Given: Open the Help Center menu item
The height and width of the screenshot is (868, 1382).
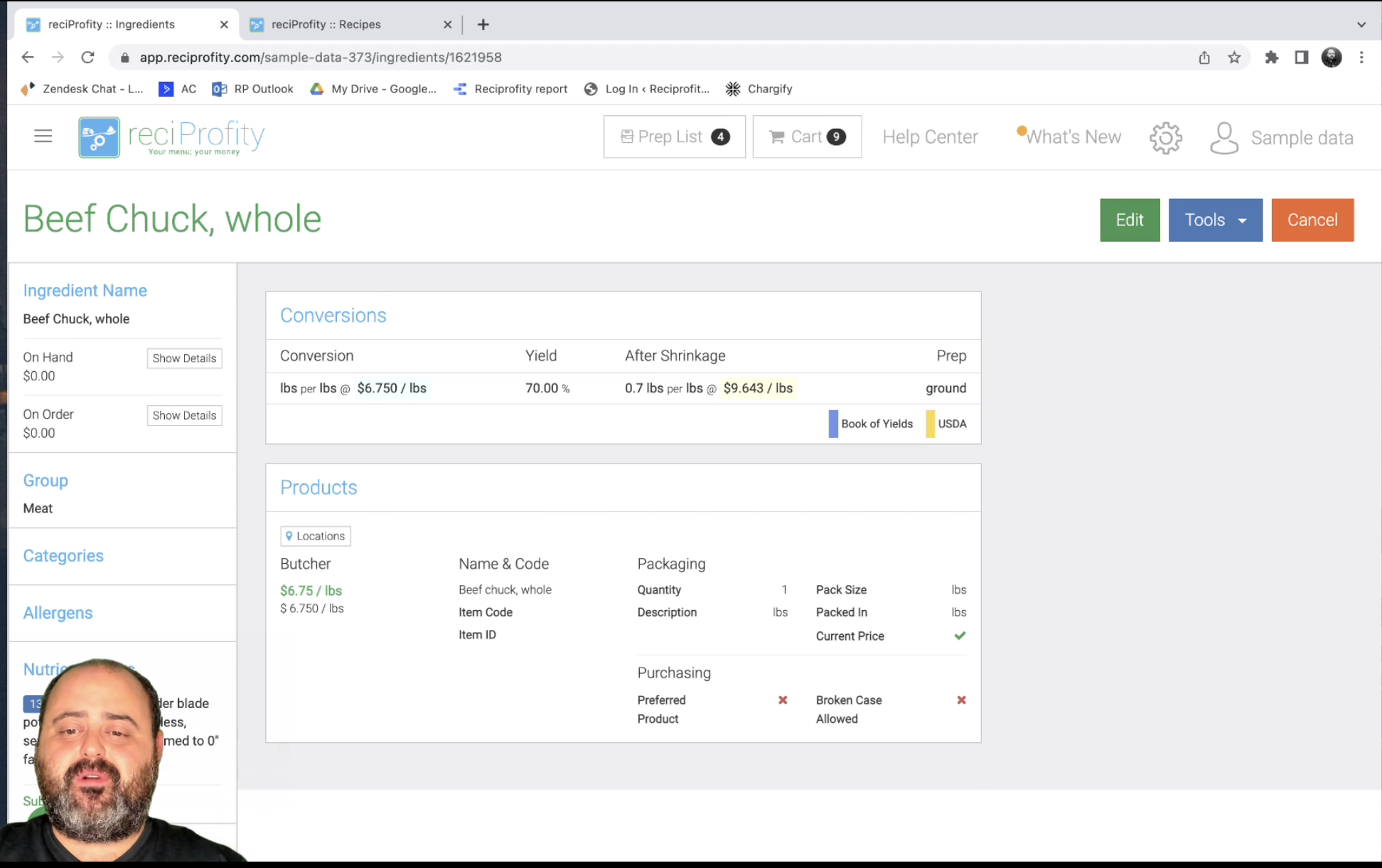Looking at the screenshot, I should (x=930, y=136).
